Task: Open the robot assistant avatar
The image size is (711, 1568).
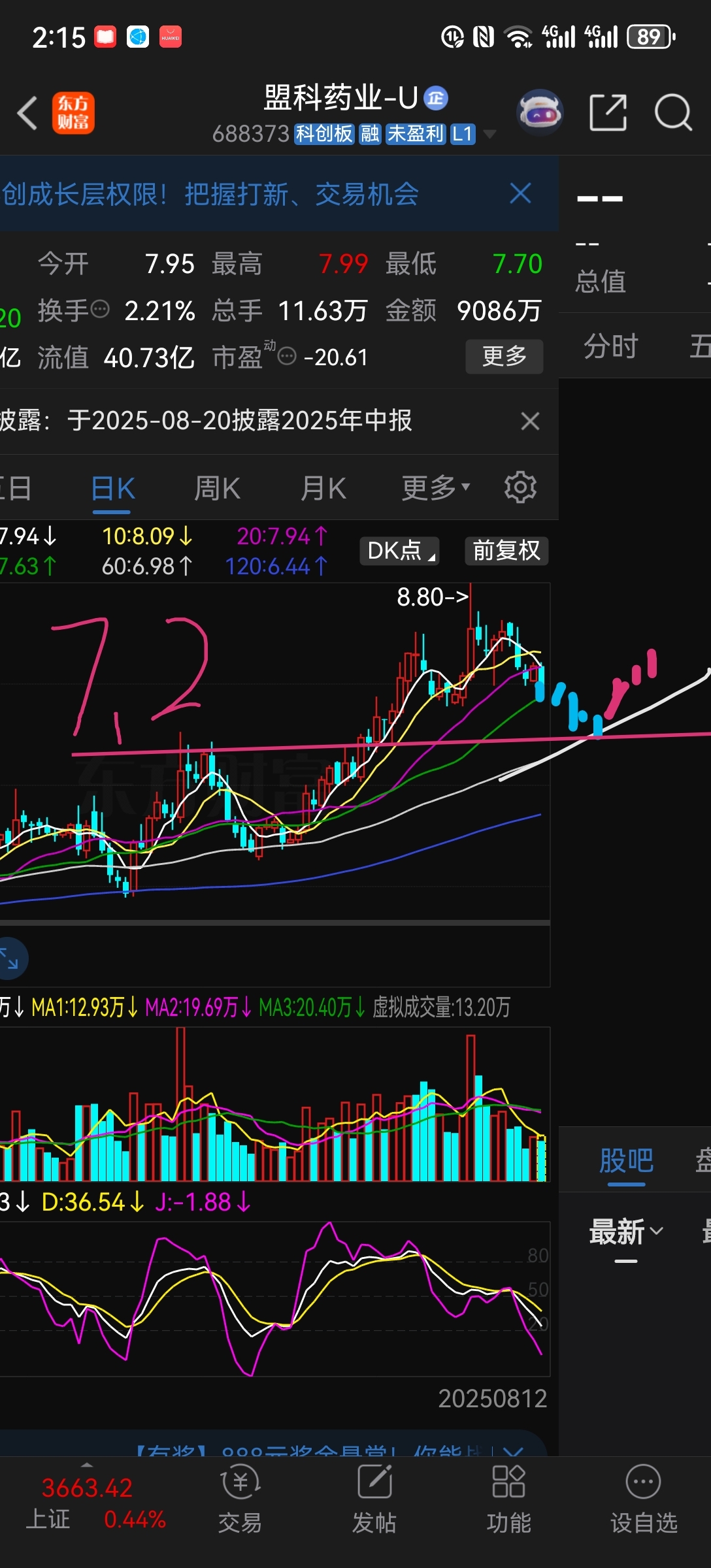Action: (540, 112)
